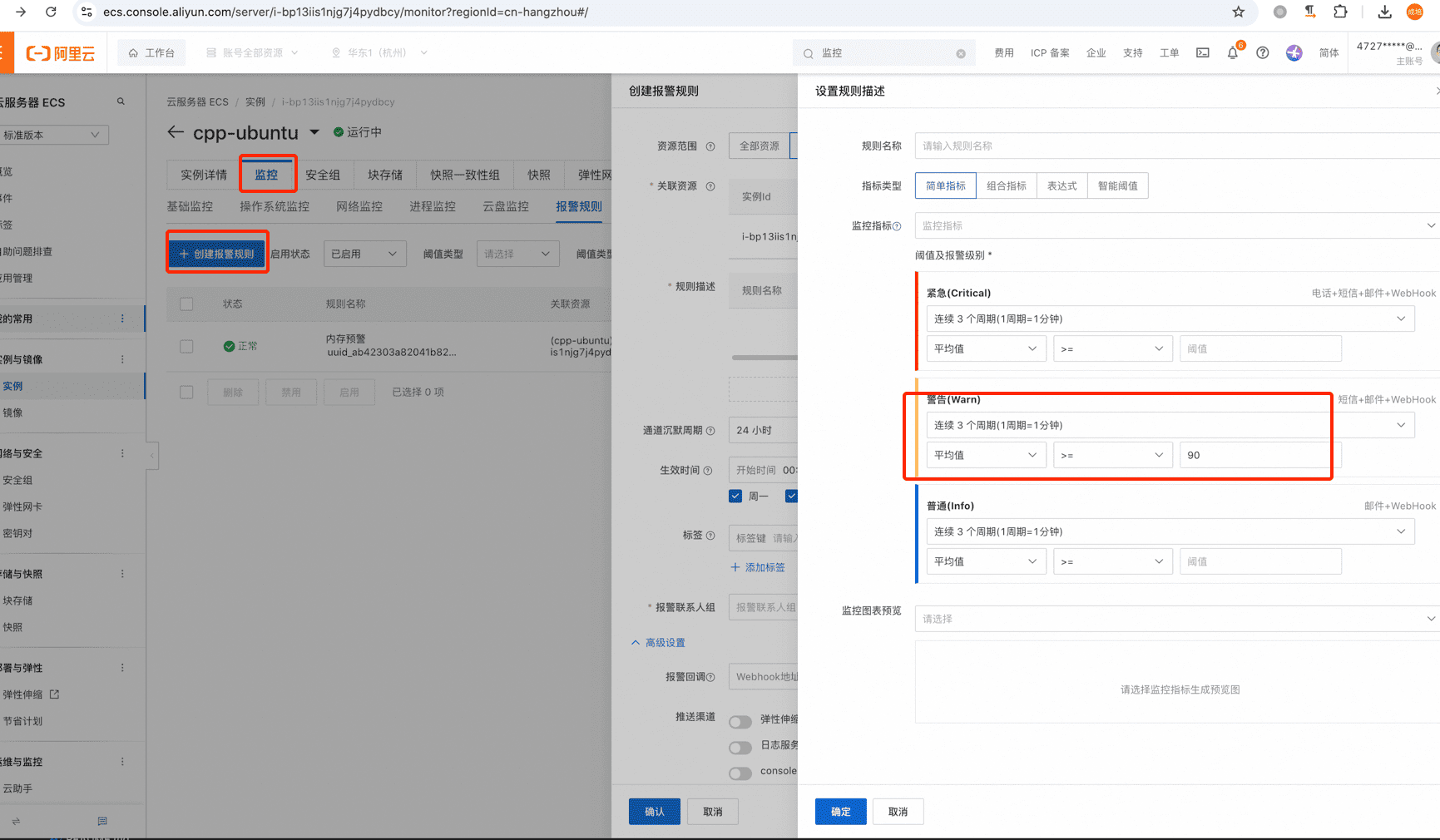Bookmark this page with the star icon
The height and width of the screenshot is (840, 1440).
click(1239, 12)
